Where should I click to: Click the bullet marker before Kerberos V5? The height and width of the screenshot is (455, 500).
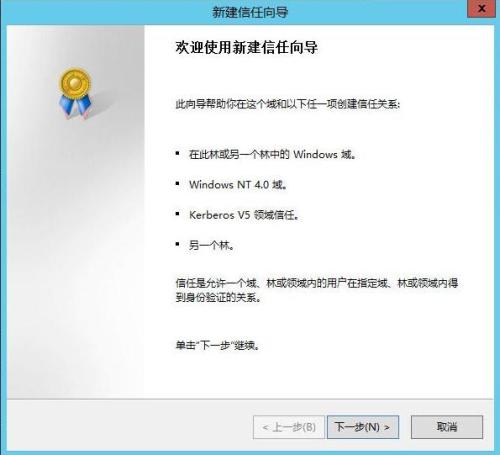177,214
